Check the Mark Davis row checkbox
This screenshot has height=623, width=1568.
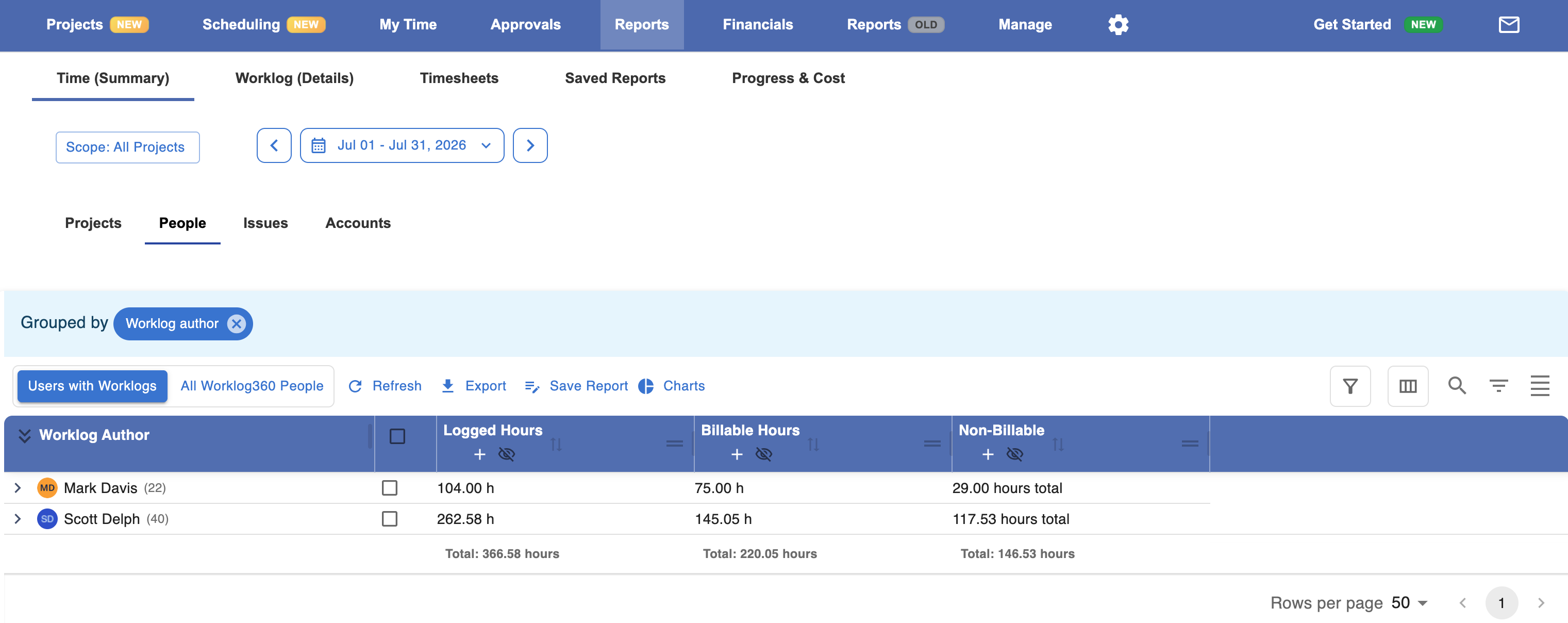[390, 488]
